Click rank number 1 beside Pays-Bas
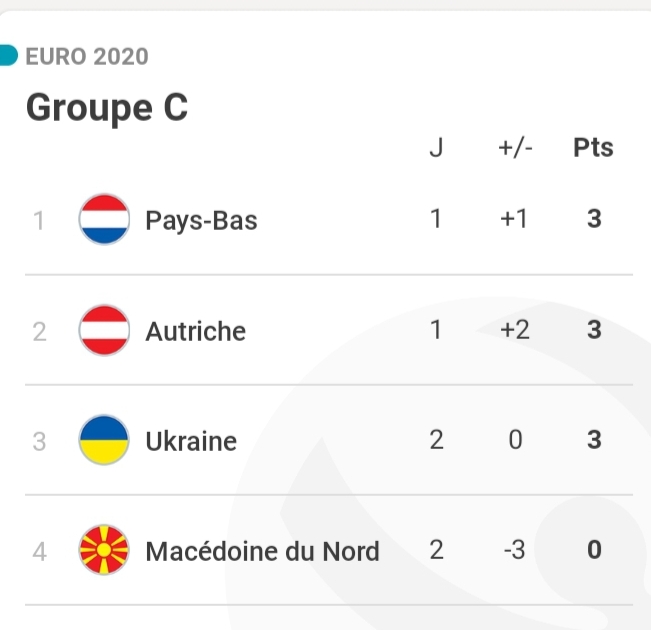The height and width of the screenshot is (630, 651). (39, 220)
